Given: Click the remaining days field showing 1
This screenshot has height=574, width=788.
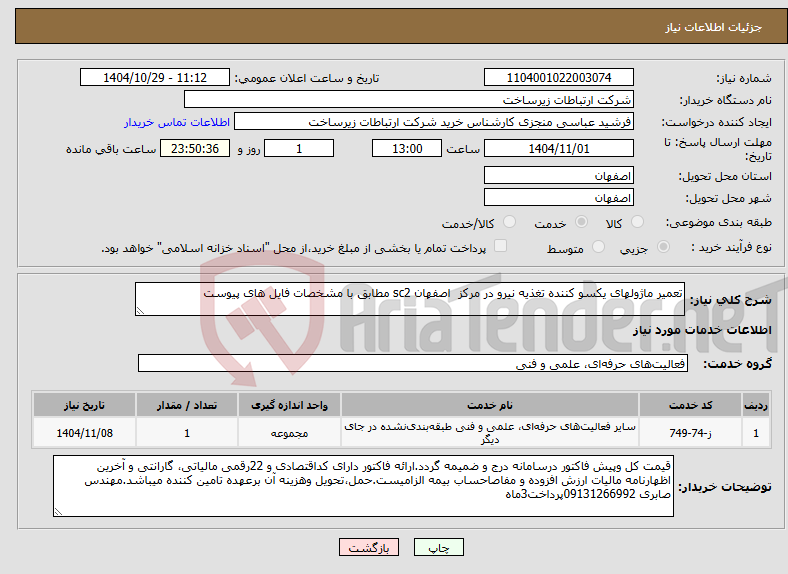Looking at the screenshot, I should click(x=299, y=149).
